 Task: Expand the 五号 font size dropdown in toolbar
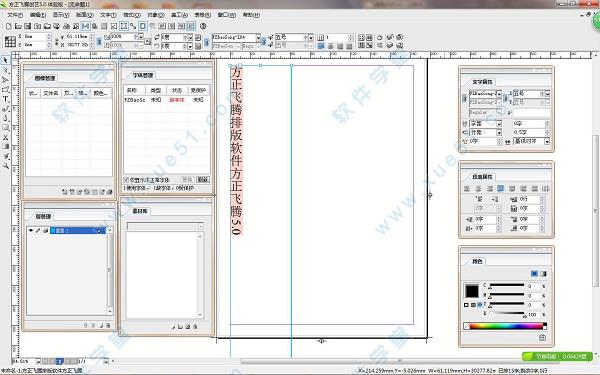(x=310, y=38)
